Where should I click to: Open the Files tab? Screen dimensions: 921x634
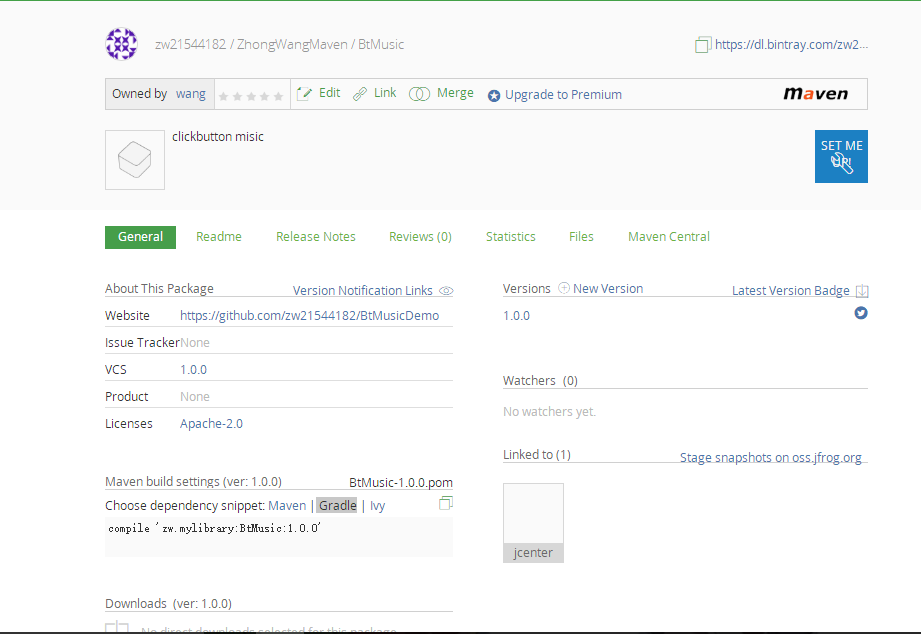(x=581, y=237)
